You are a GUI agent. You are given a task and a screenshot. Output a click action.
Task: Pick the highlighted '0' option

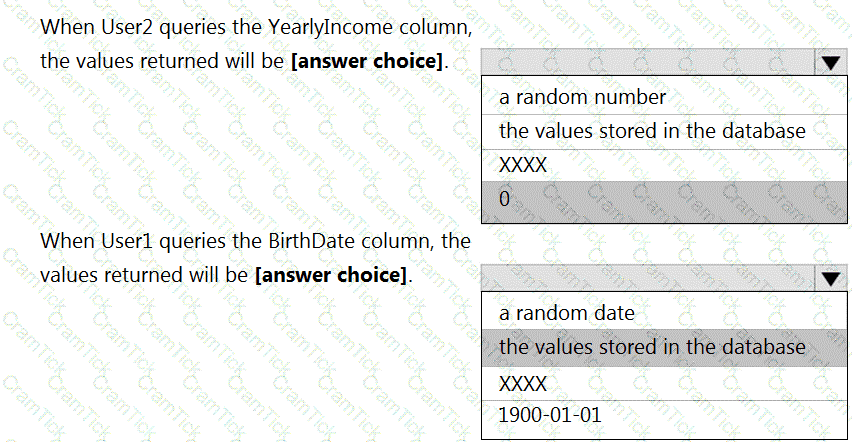click(664, 200)
